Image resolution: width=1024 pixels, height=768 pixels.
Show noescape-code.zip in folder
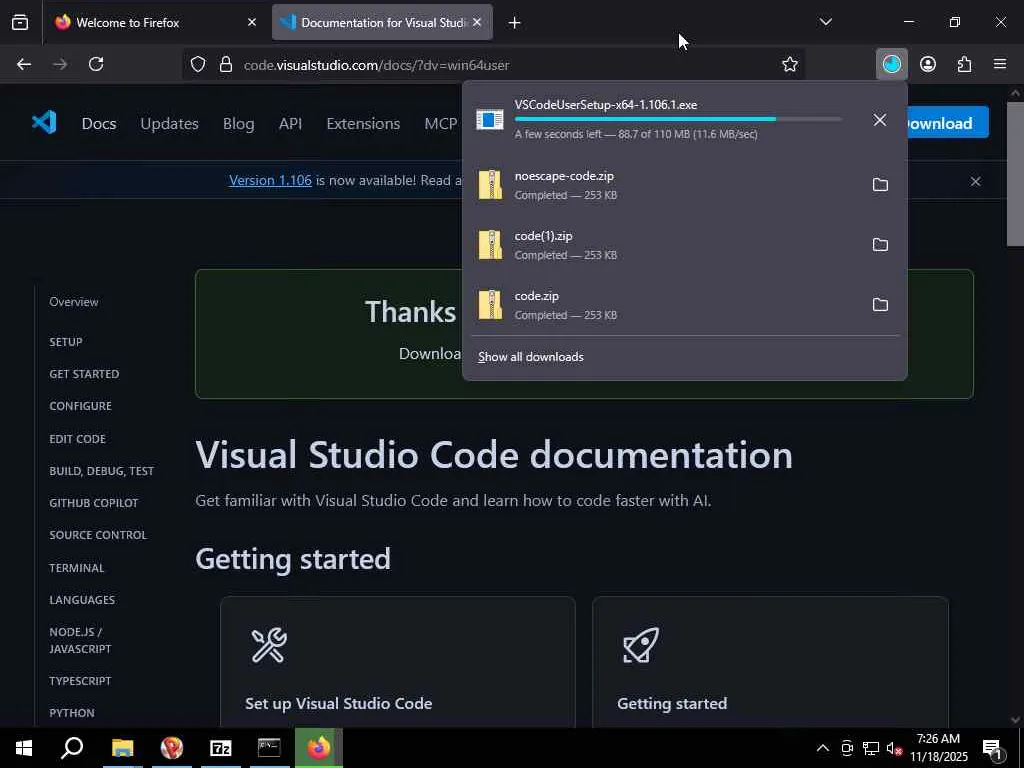coord(880,185)
